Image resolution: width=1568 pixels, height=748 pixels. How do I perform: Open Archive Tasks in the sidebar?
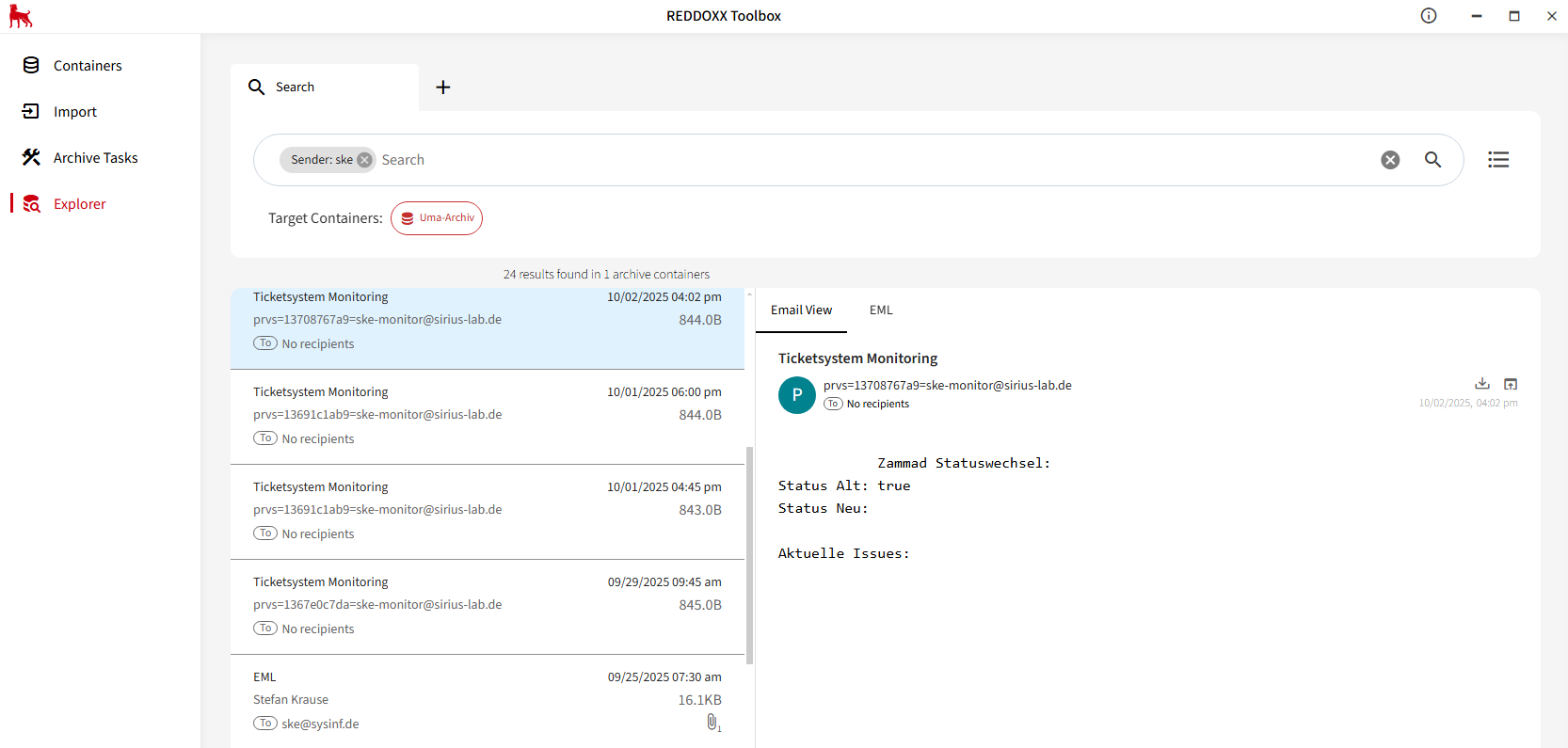(x=95, y=158)
